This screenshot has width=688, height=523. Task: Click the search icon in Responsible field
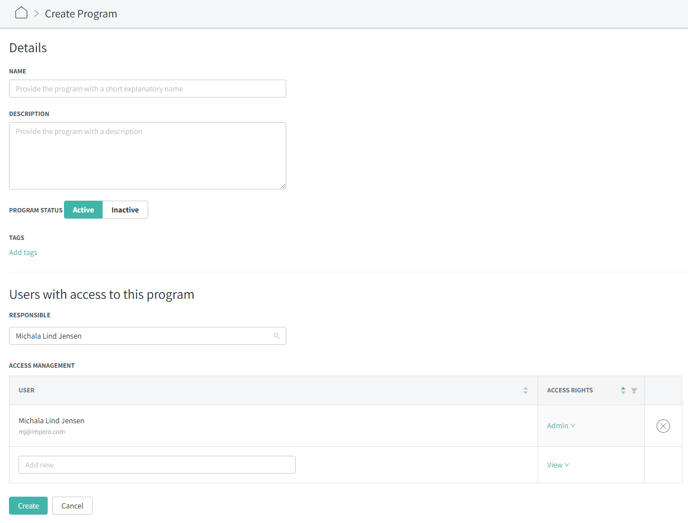coord(276,336)
